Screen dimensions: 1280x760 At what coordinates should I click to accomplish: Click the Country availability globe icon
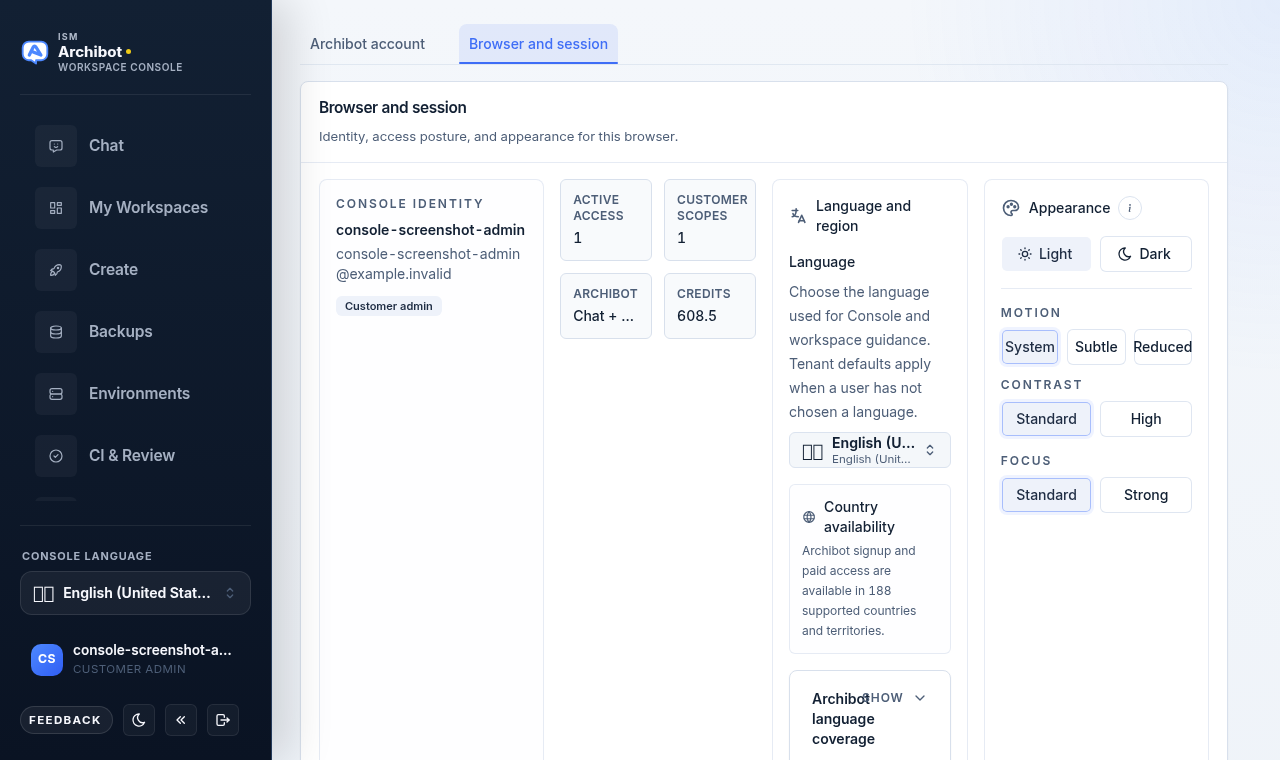pos(809,517)
